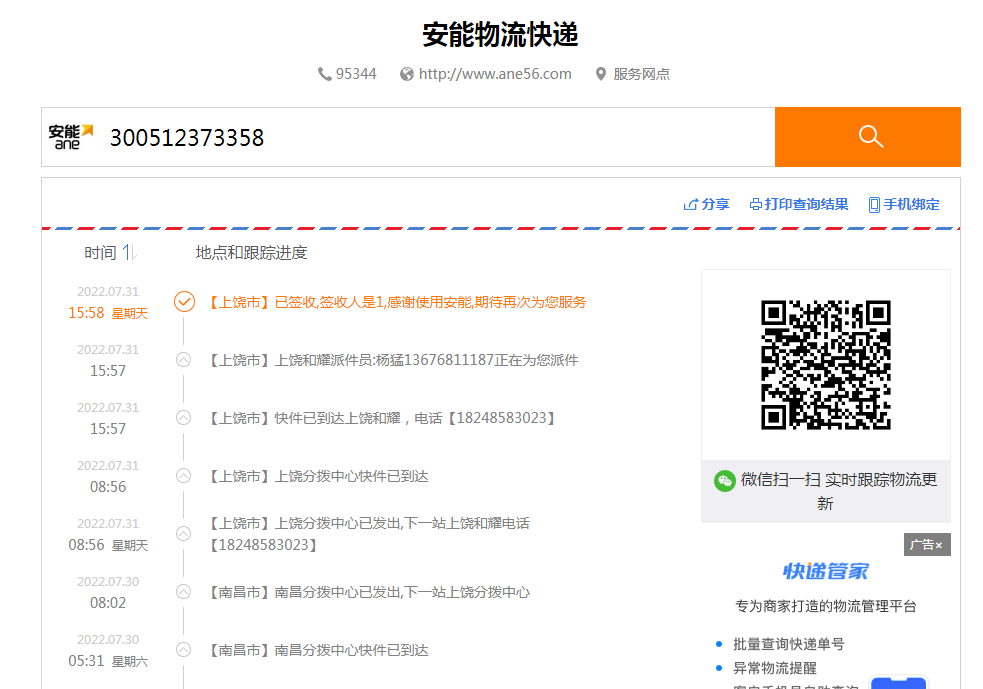Close the ad with 广告× button

pos(927,545)
